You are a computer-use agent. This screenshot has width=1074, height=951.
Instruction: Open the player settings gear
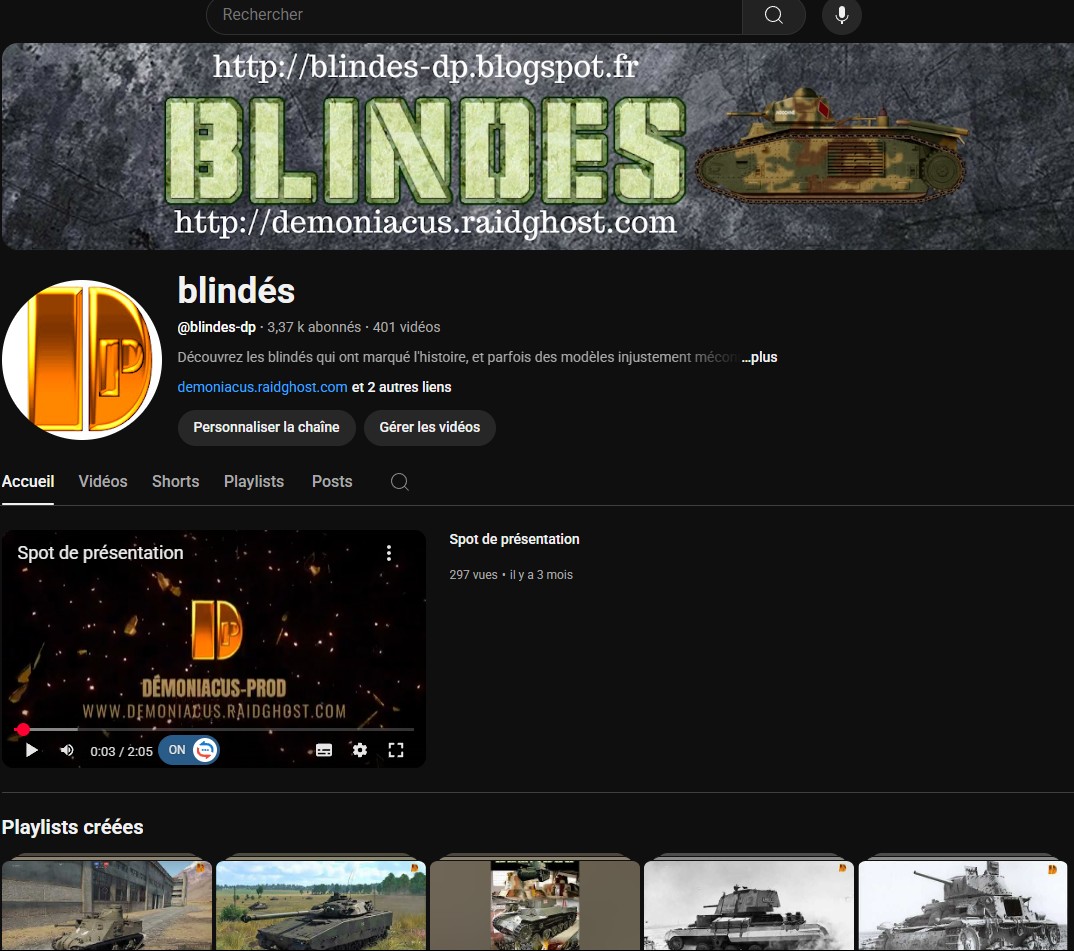(360, 750)
